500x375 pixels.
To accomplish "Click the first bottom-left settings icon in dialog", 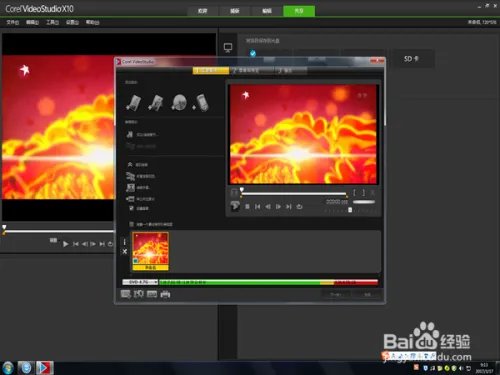I will tap(125, 294).
